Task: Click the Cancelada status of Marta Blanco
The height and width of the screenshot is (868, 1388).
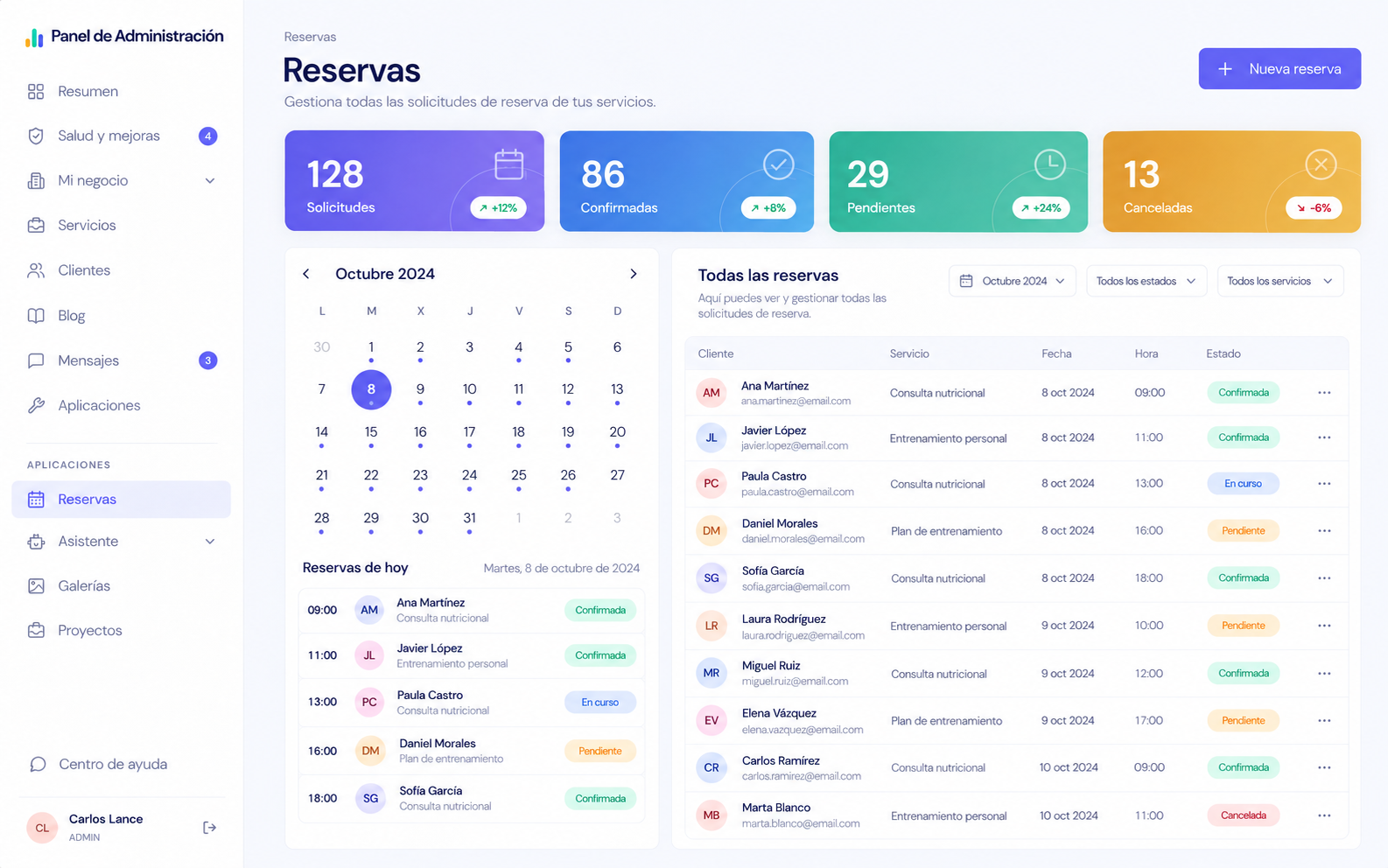Action: point(1244,815)
